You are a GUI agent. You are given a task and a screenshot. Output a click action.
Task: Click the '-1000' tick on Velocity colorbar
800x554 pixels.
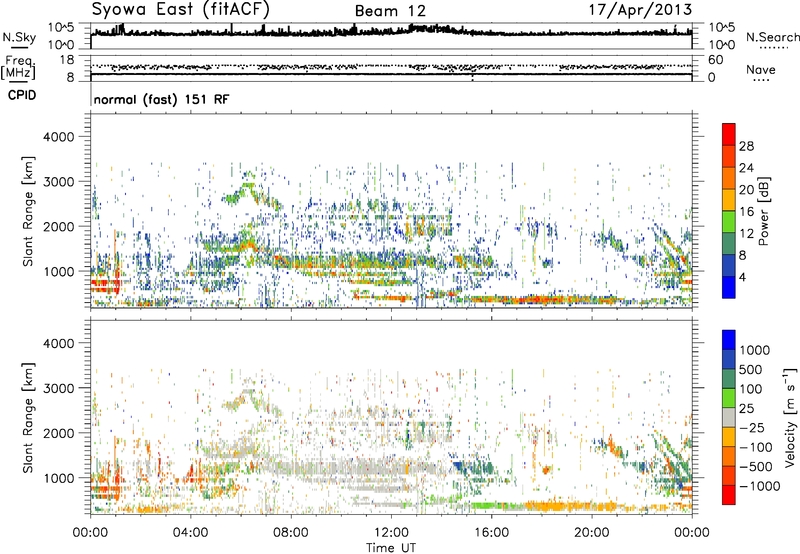[x=759, y=486]
